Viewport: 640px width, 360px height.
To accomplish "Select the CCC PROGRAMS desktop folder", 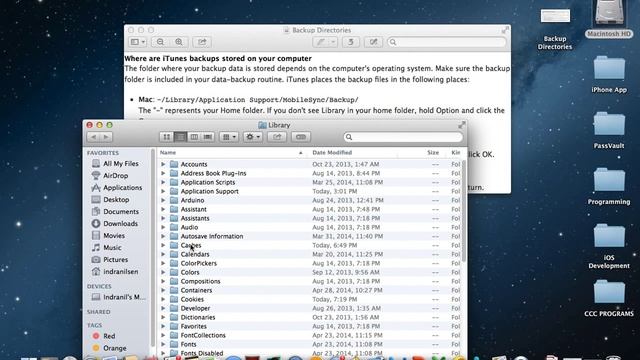I will 609,298.
